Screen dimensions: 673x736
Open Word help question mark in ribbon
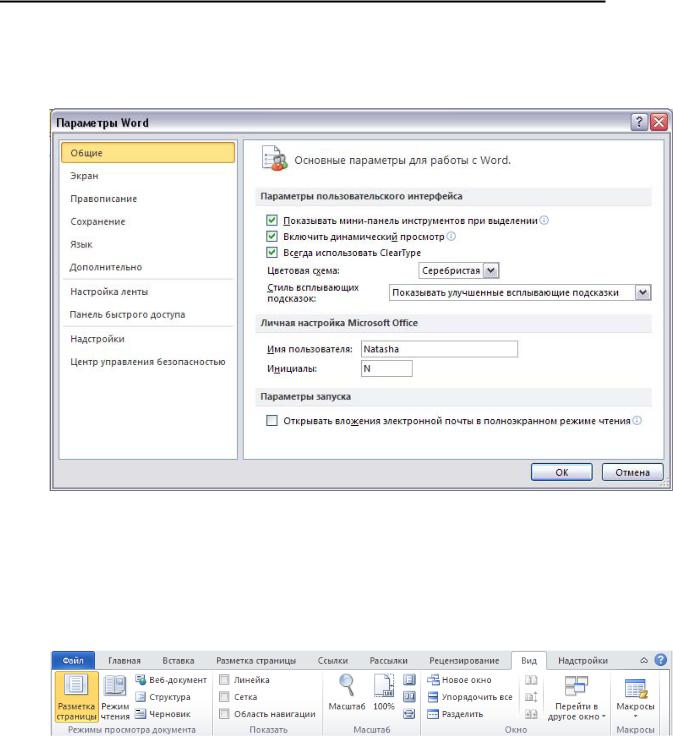660,660
